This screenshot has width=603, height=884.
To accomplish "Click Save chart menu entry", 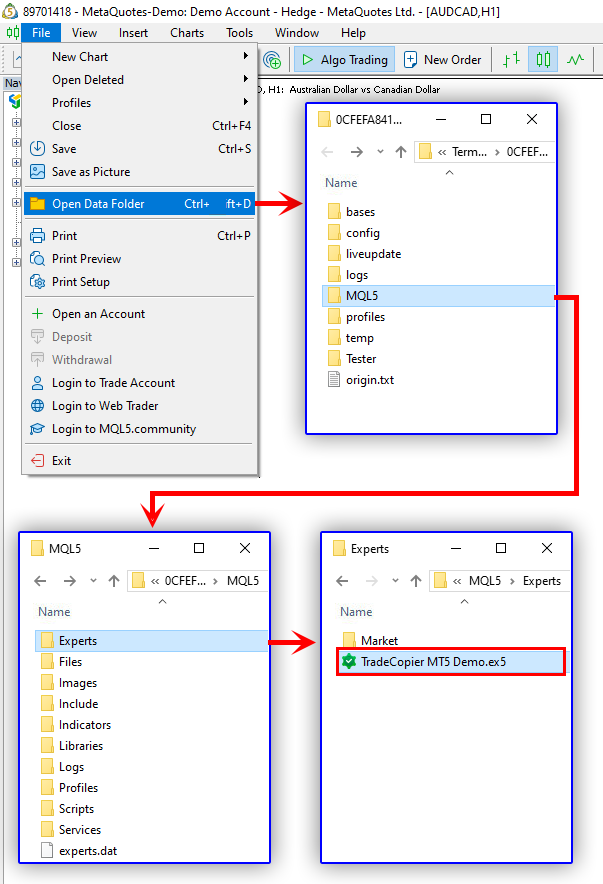I will (140, 149).
